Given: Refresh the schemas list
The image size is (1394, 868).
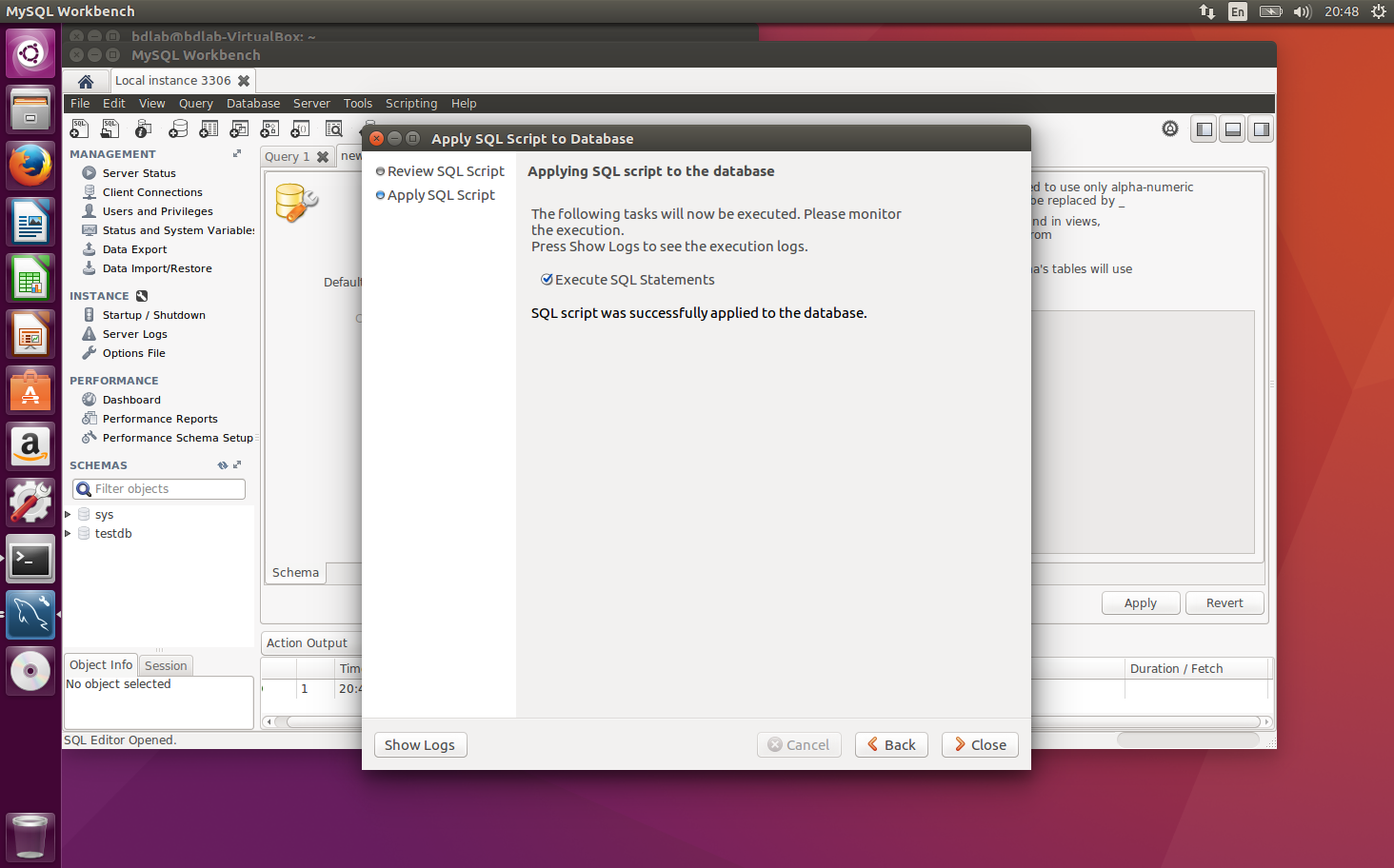Looking at the screenshot, I should 223,465.
